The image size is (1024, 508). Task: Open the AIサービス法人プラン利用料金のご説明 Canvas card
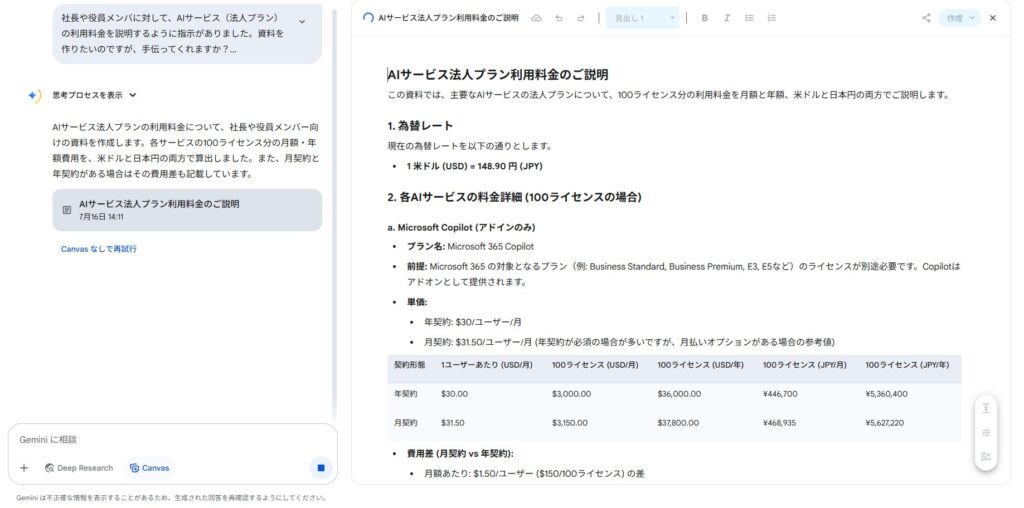(x=187, y=210)
